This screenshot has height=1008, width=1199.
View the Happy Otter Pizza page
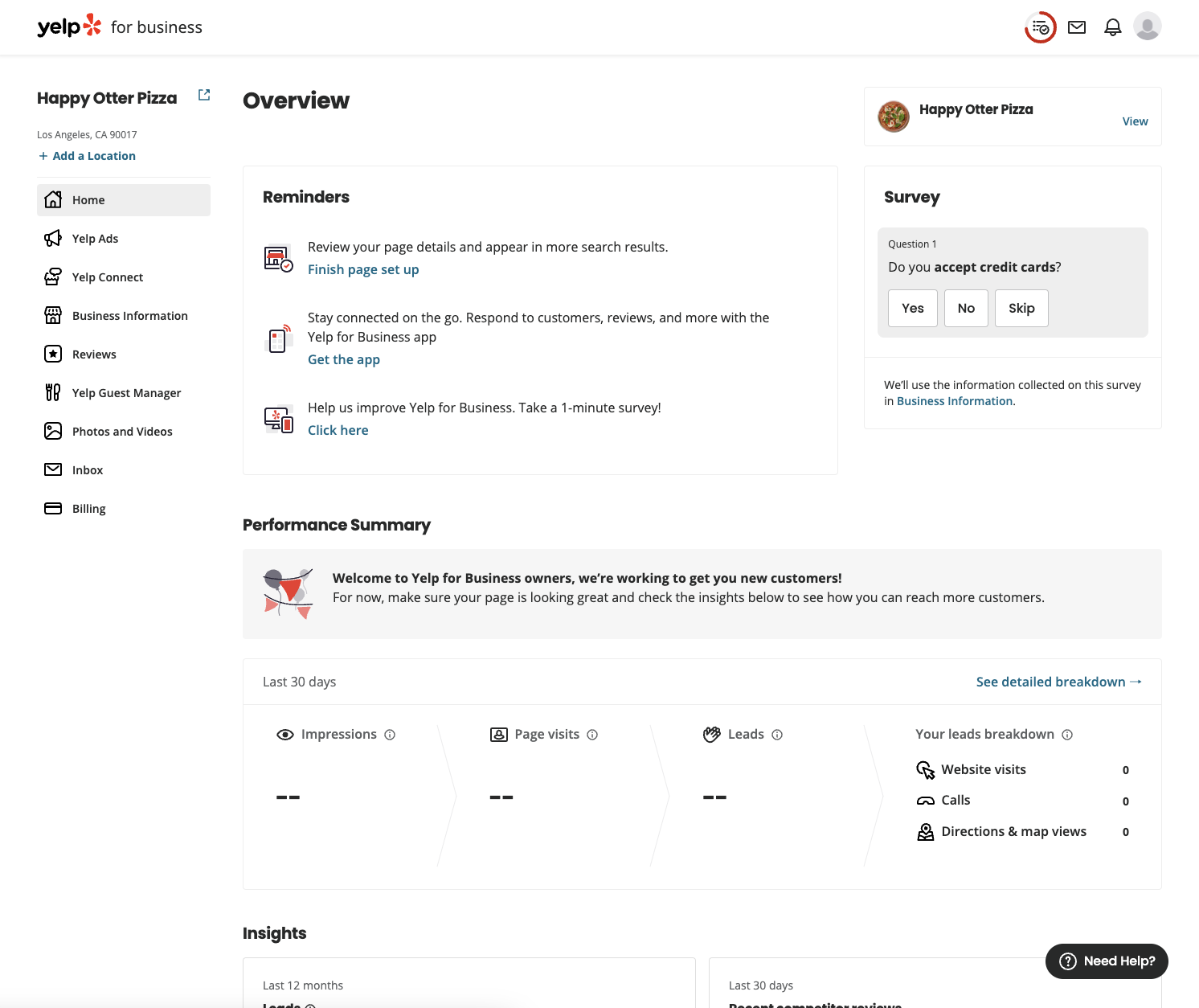click(x=1135, y=121)
